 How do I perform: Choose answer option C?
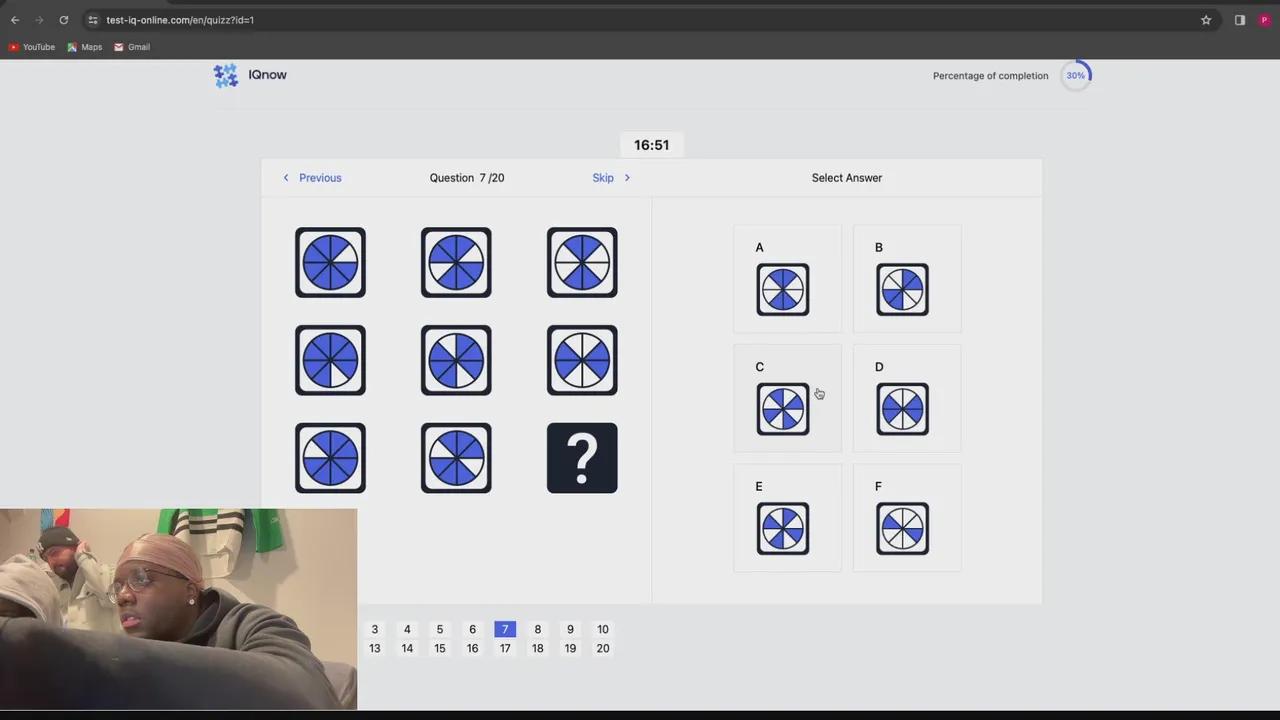click(x=787, y=398)
